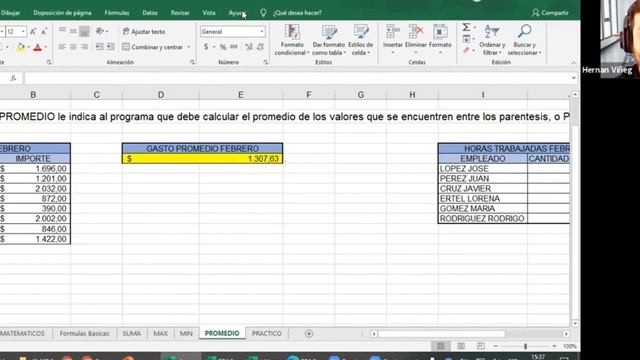The height and width of the screenshot is (360, 640).
Task: Switch to the PRACTICO sheet
Action: pyautogui.click(x=267, y=333)
